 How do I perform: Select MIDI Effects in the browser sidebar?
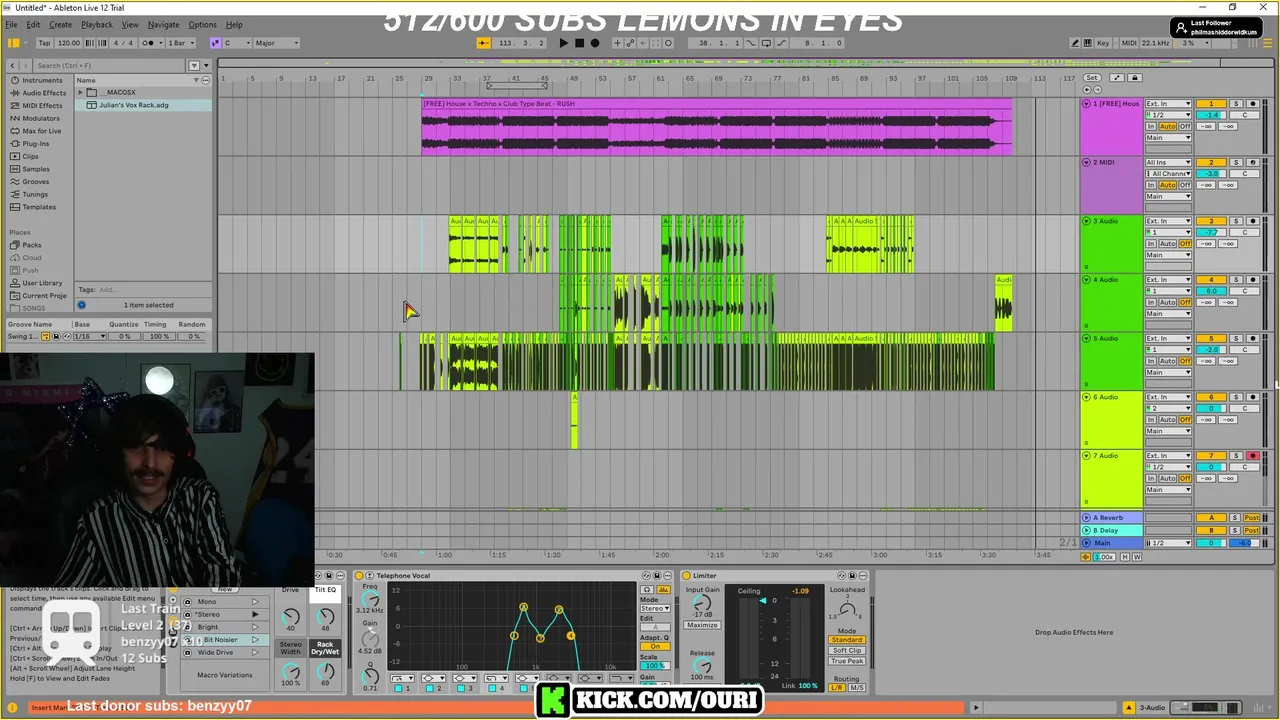point(41,105)
